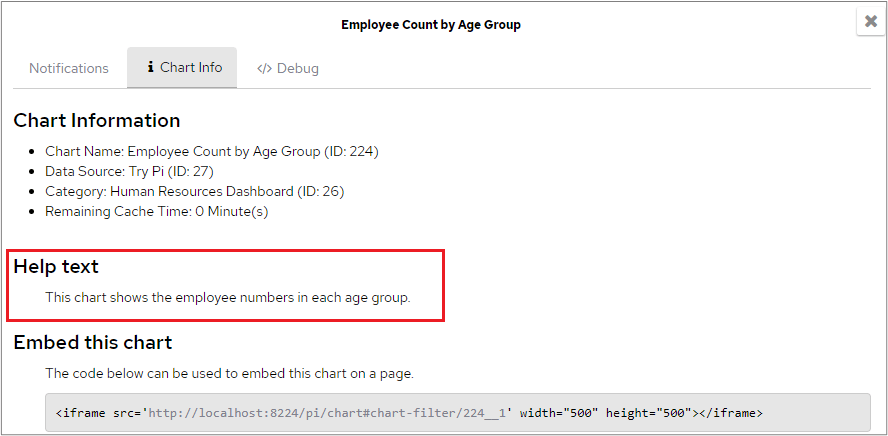This screenshot has height=436, width=888.
Task: Click the dialog title Employee Count by Age Group
Action: pyautogui.click(x=431, y=25)
